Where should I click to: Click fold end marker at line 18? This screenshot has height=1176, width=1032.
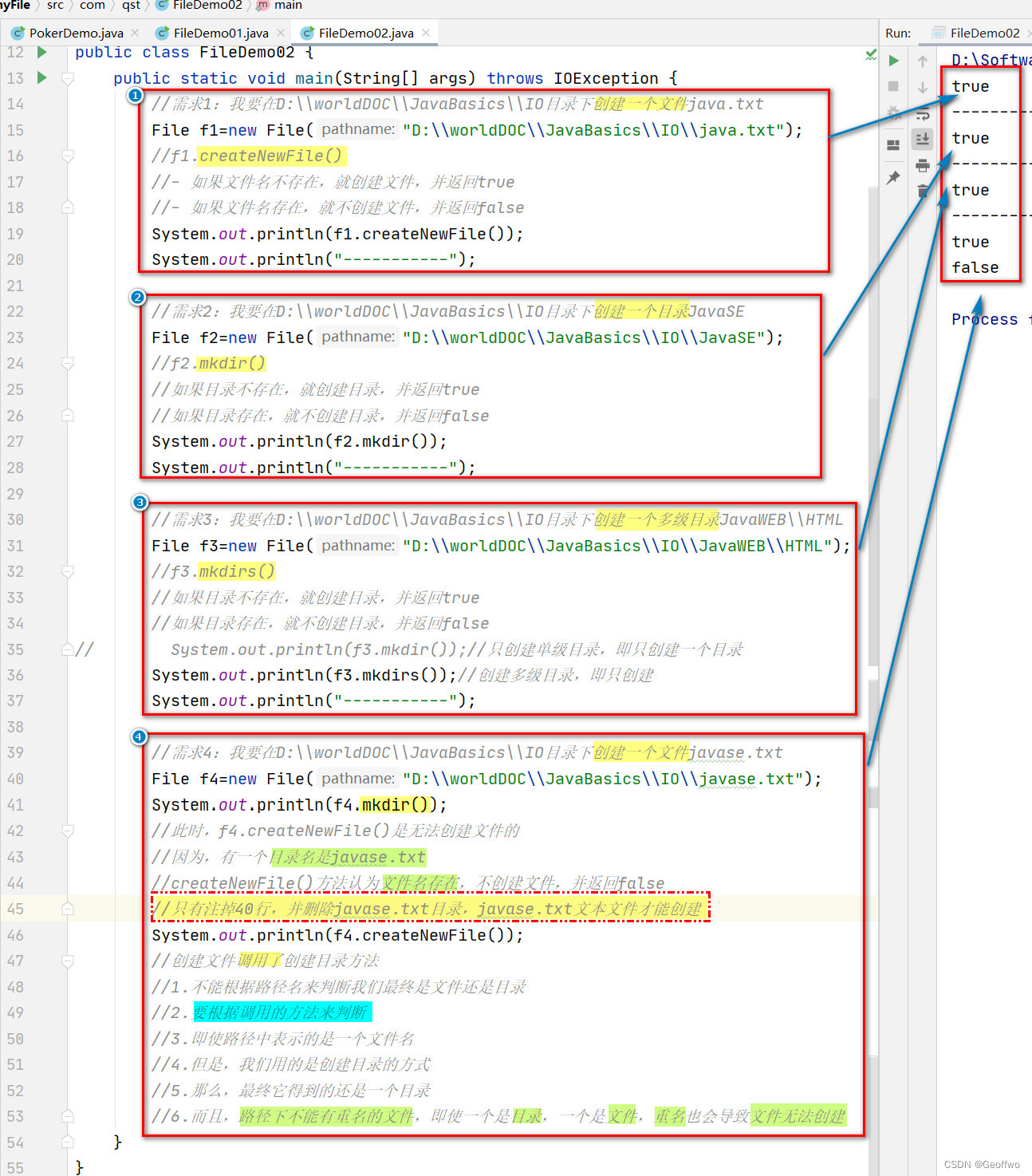pyautogui.click(x=68, y=207)
